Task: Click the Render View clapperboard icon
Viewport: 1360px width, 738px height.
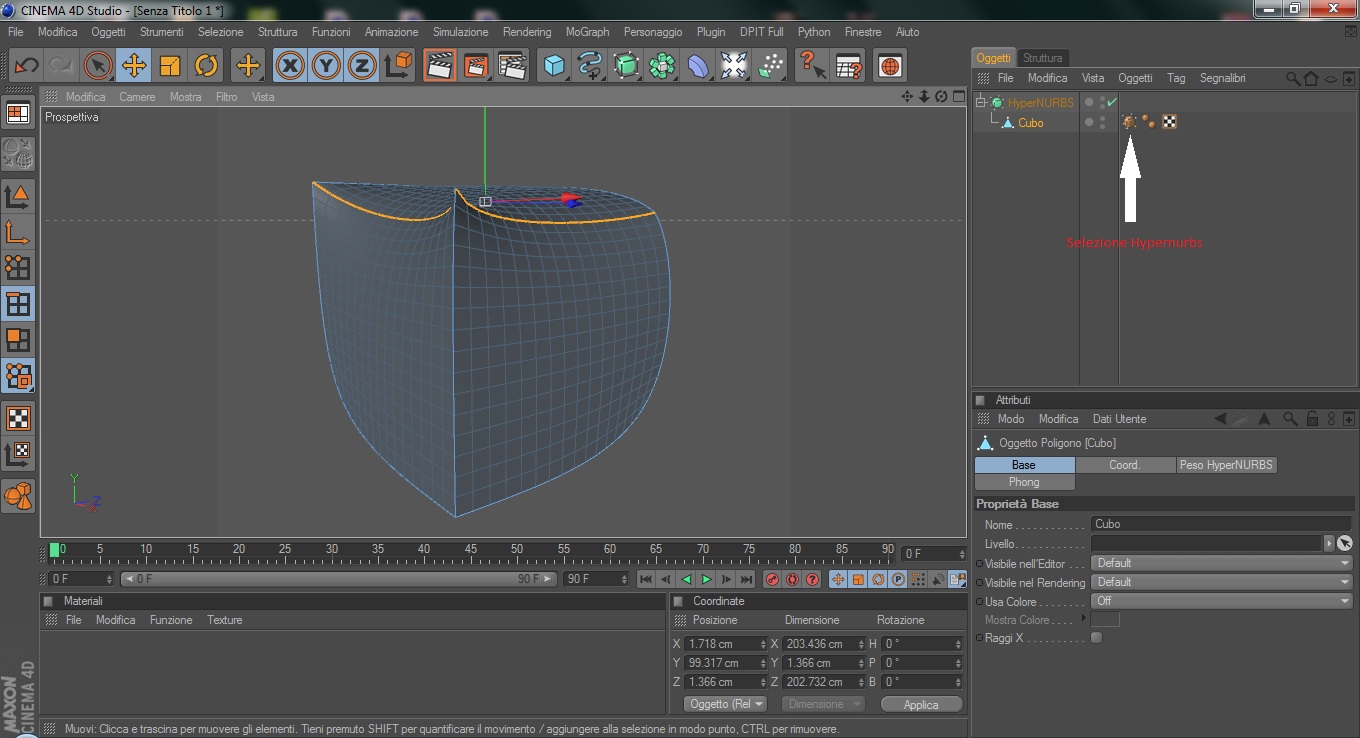Action: coord(437,66)
